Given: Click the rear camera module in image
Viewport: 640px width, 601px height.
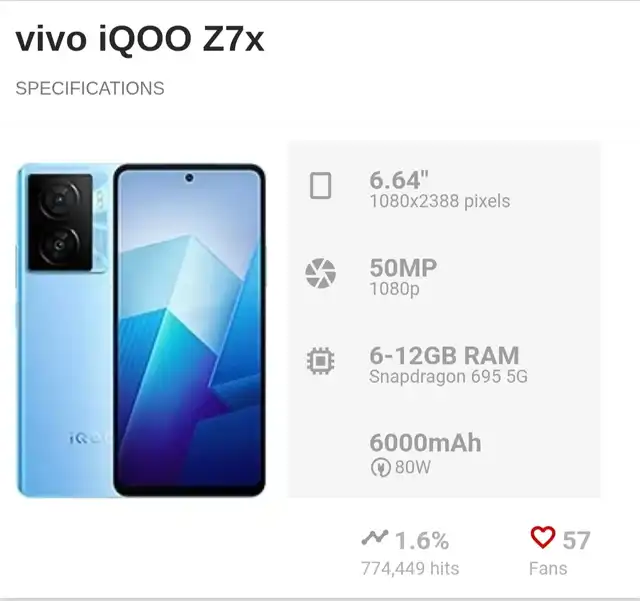Looking at the screenshot, I should pos(60,222).
